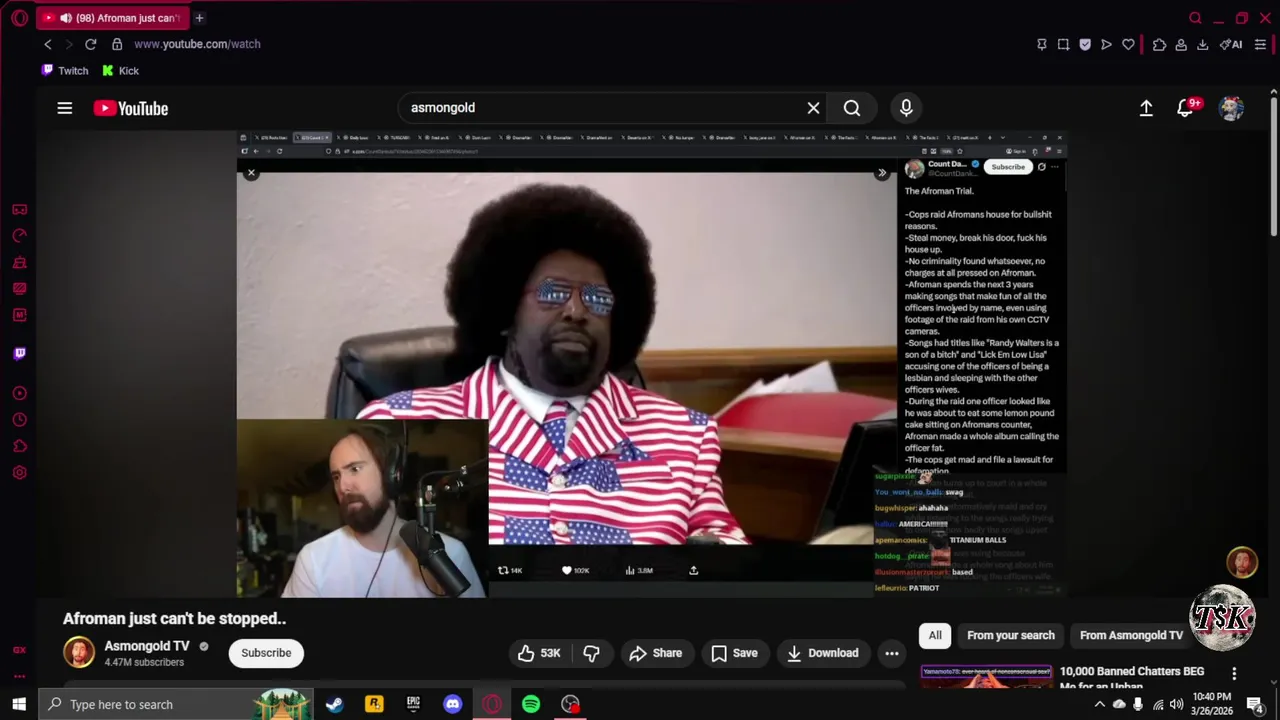Open Easy Setup sliders icon
This screenshot has height=720, width=1280.
coord(1260,44)
